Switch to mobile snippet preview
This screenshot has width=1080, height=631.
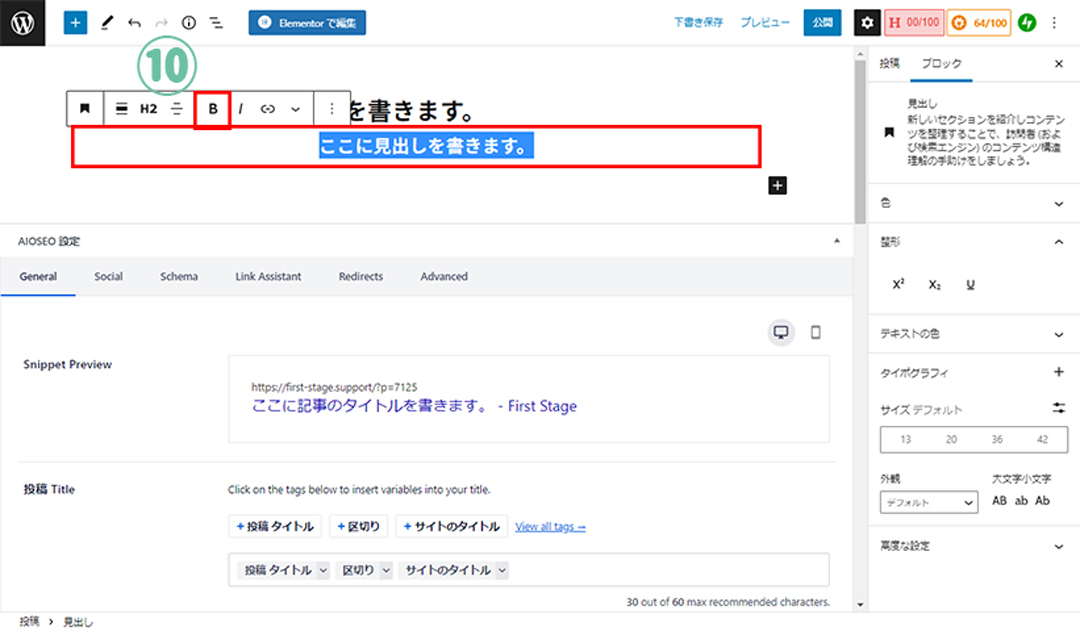(x=815, y=332)
